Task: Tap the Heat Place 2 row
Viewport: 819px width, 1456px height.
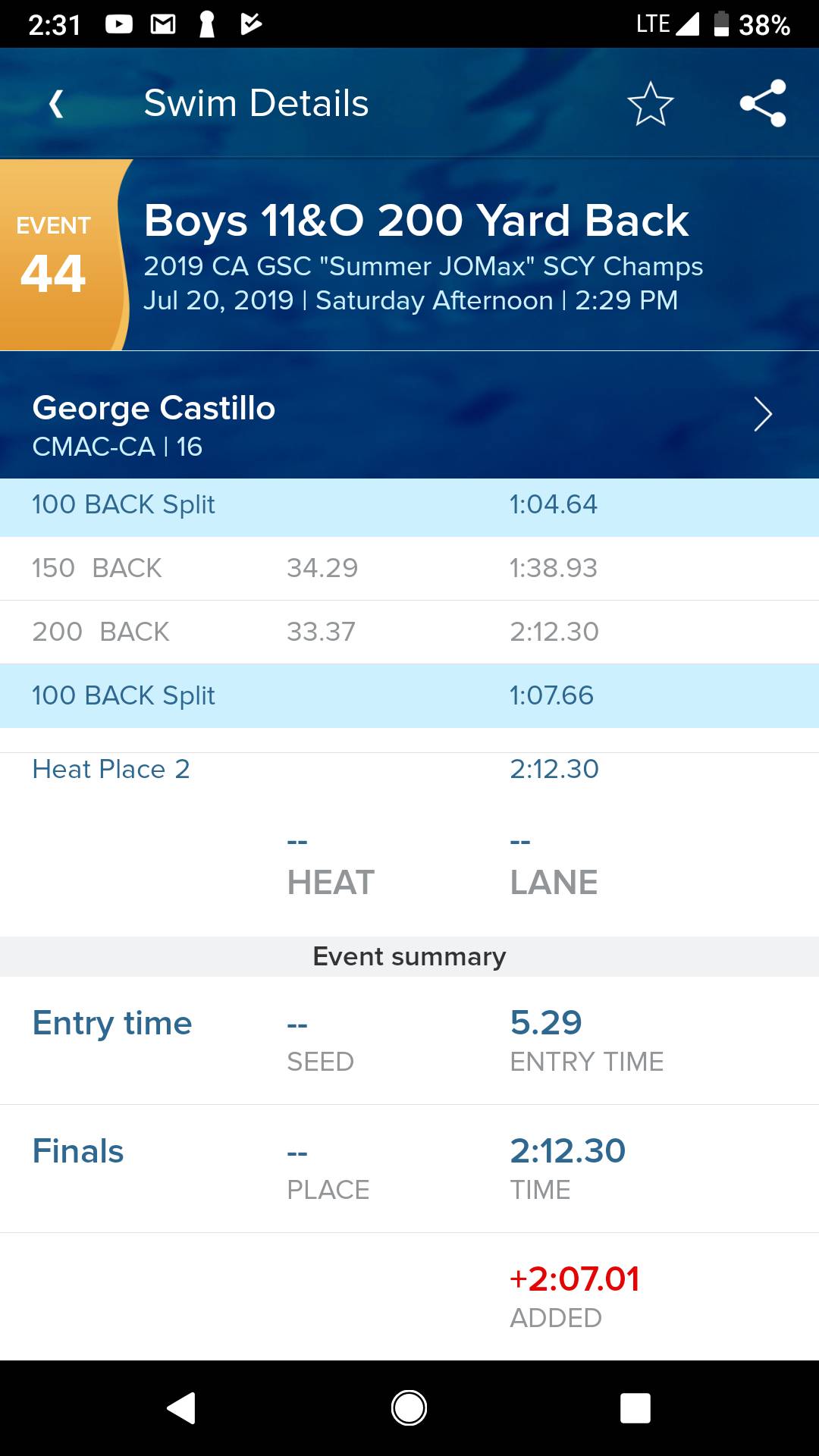Action: click(409, 769)
